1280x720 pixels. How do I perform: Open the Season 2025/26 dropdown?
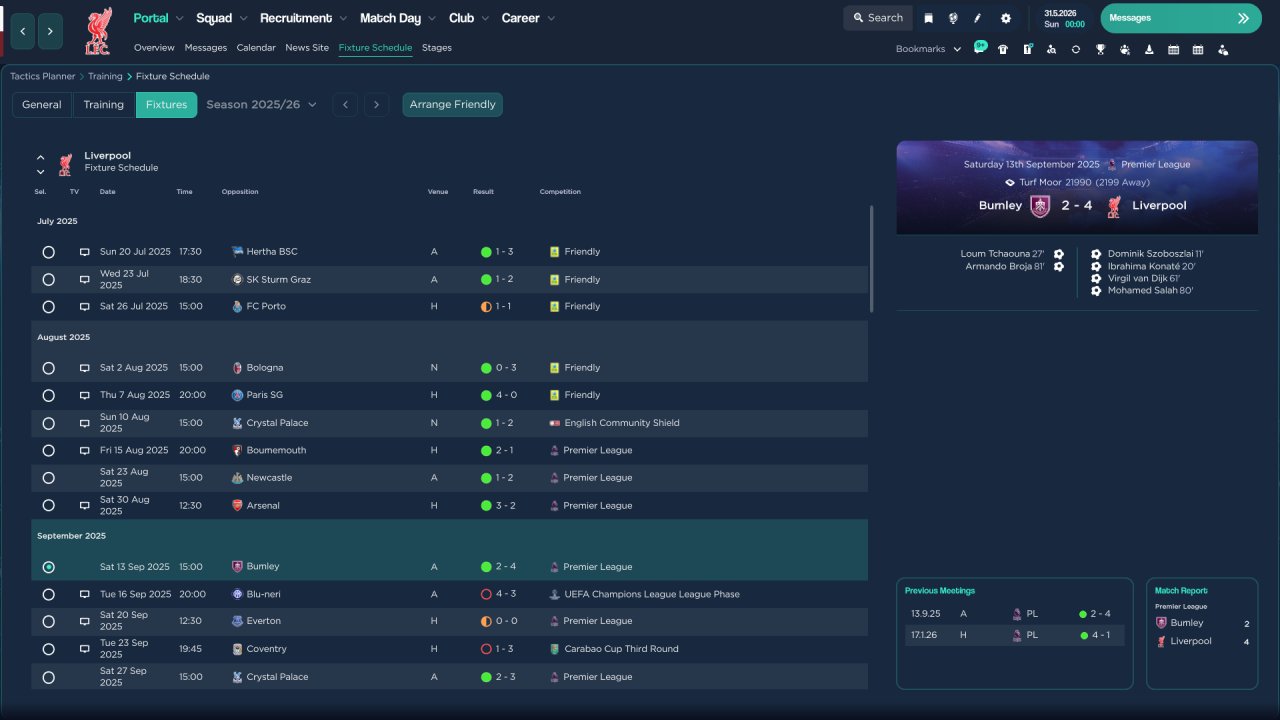pos(261,104)
